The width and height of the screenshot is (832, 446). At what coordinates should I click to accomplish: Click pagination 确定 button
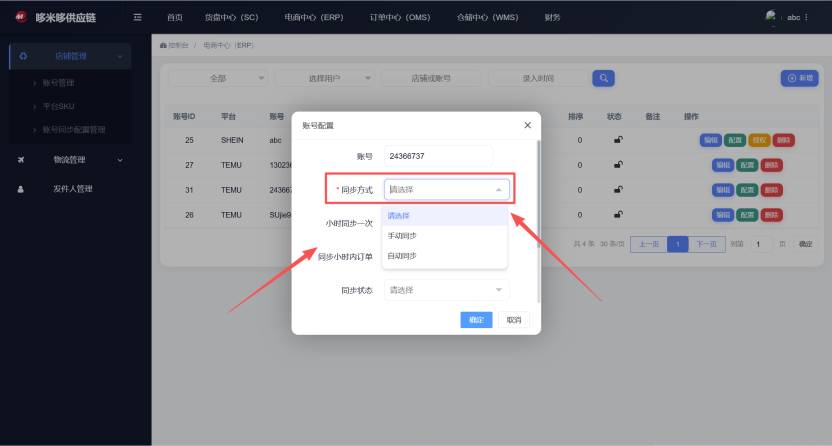coord(805,244)
